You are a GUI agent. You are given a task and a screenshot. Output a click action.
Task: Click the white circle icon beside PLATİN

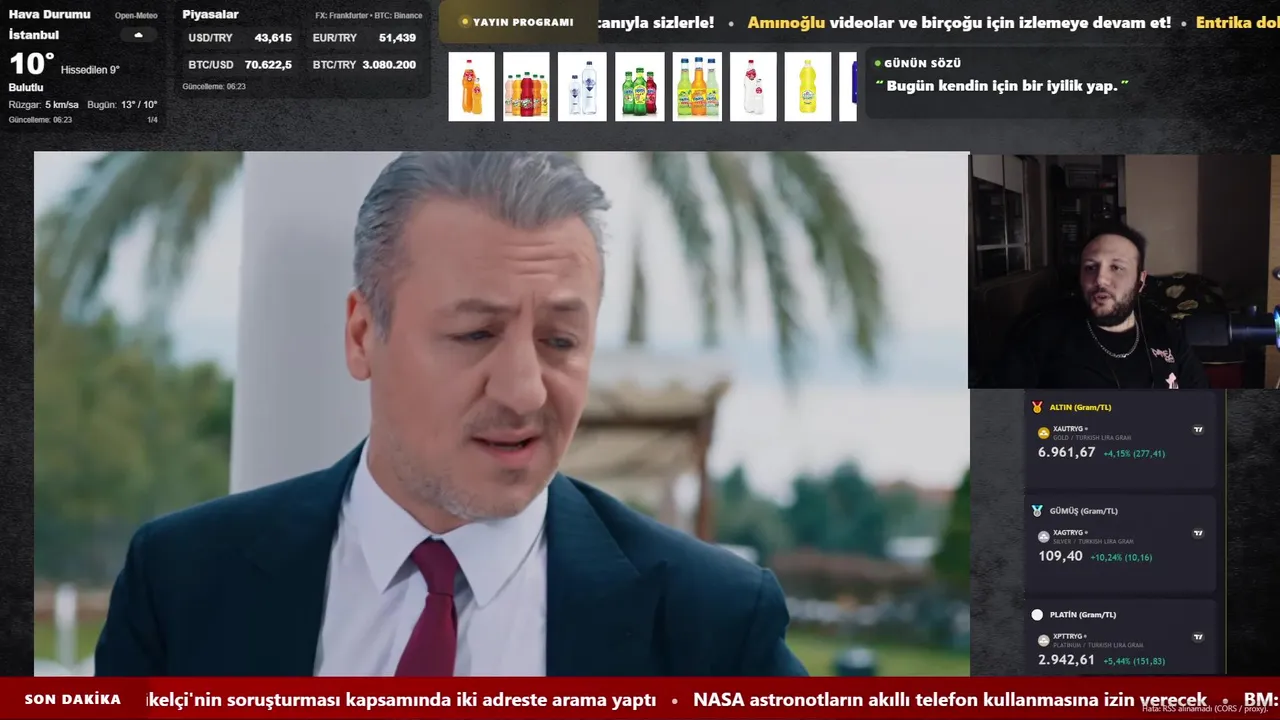[x=1037, y=615]
